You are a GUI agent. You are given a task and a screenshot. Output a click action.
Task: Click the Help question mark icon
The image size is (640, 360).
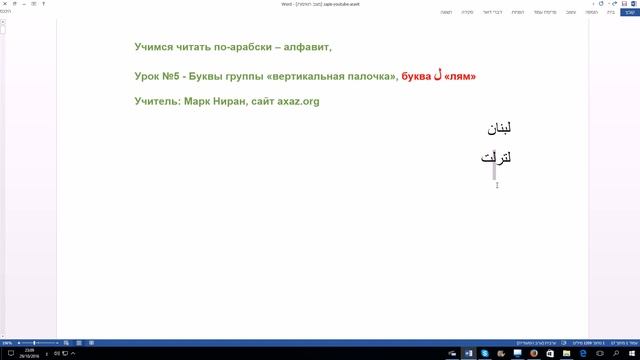tap(43, 4)
